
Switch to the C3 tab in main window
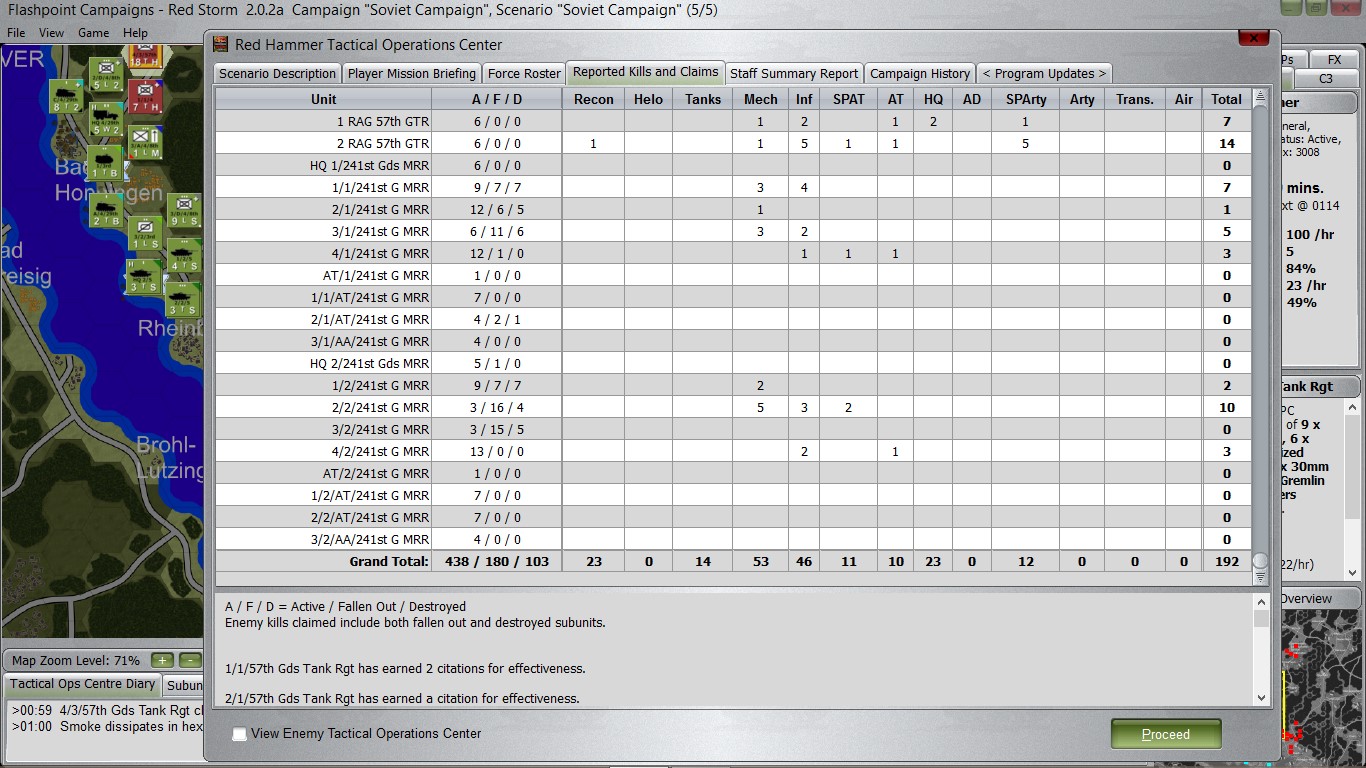(x=1326, y=79)
